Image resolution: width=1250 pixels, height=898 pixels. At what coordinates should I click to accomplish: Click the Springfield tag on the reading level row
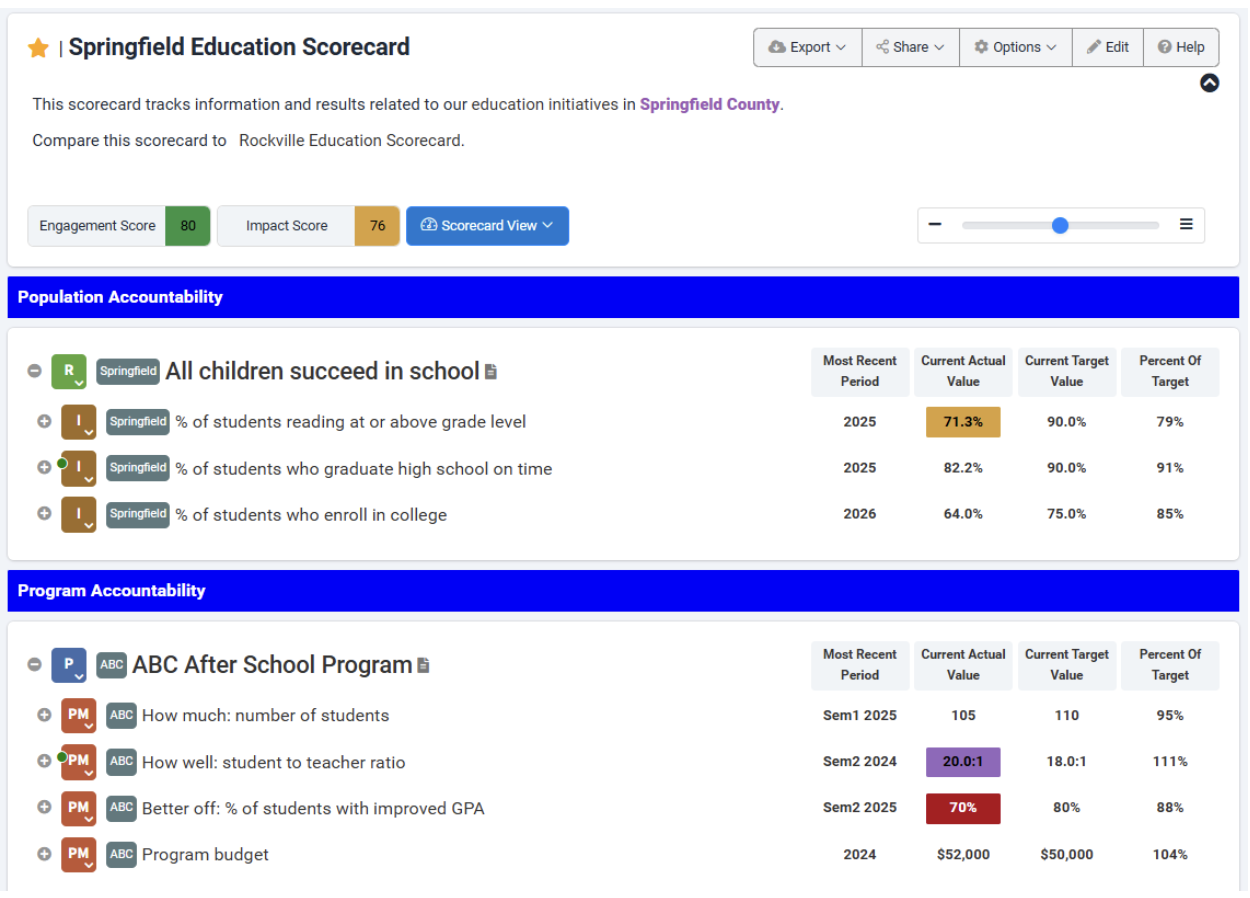pyautogui.click(x=138, y=422)
